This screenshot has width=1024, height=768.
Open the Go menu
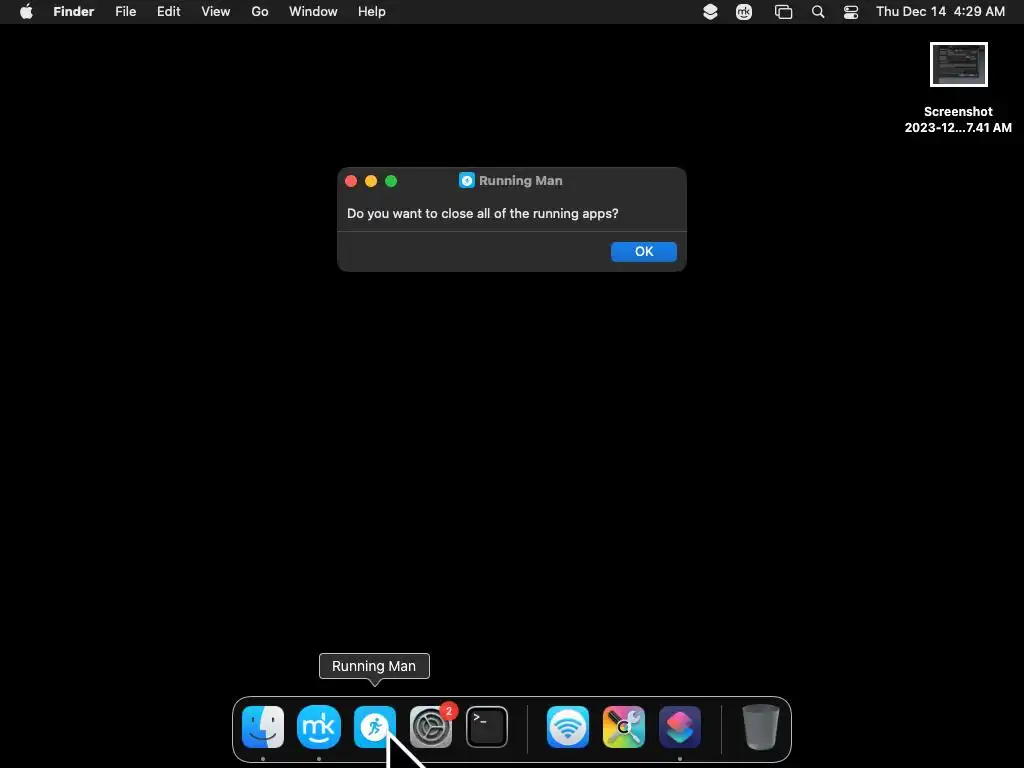coord(260,12)
